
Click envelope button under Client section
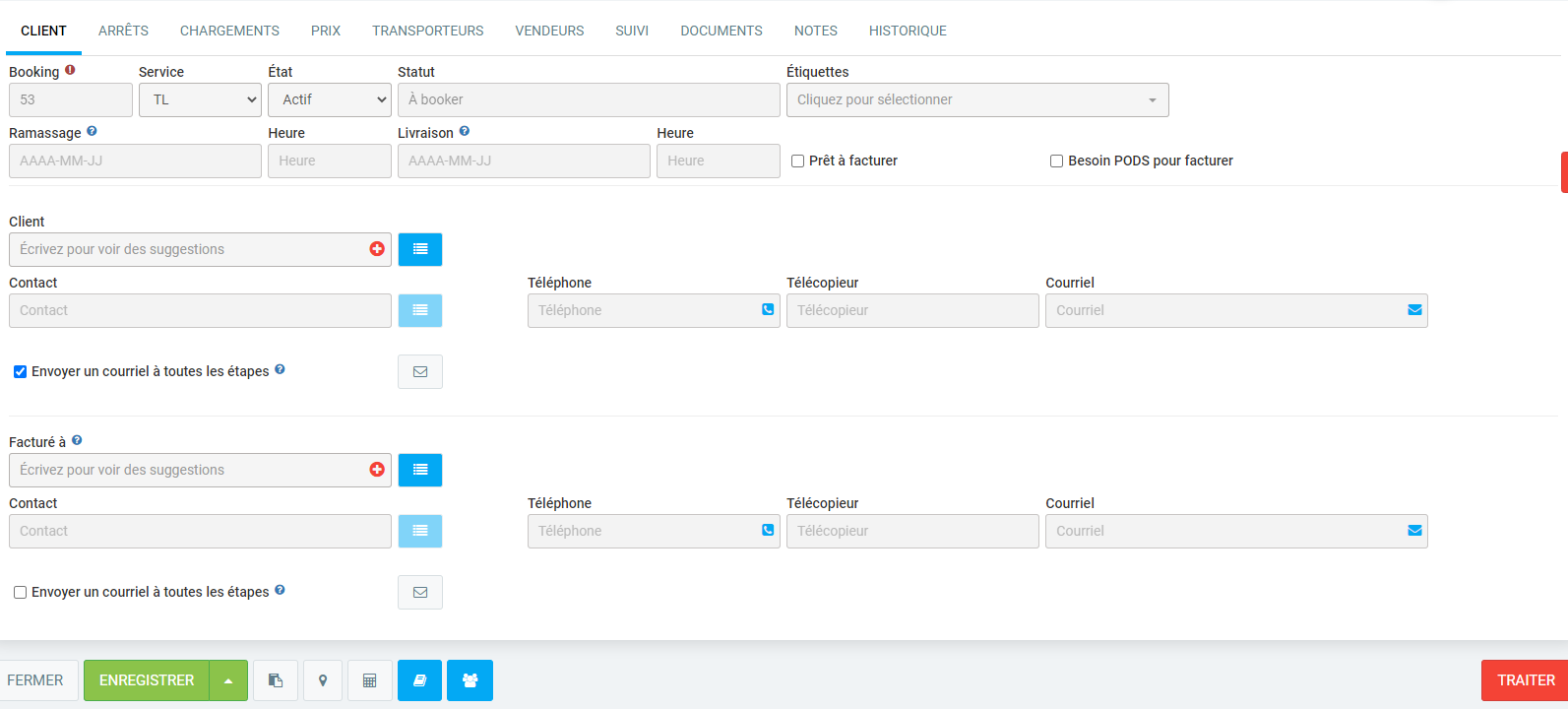[420, 371]
